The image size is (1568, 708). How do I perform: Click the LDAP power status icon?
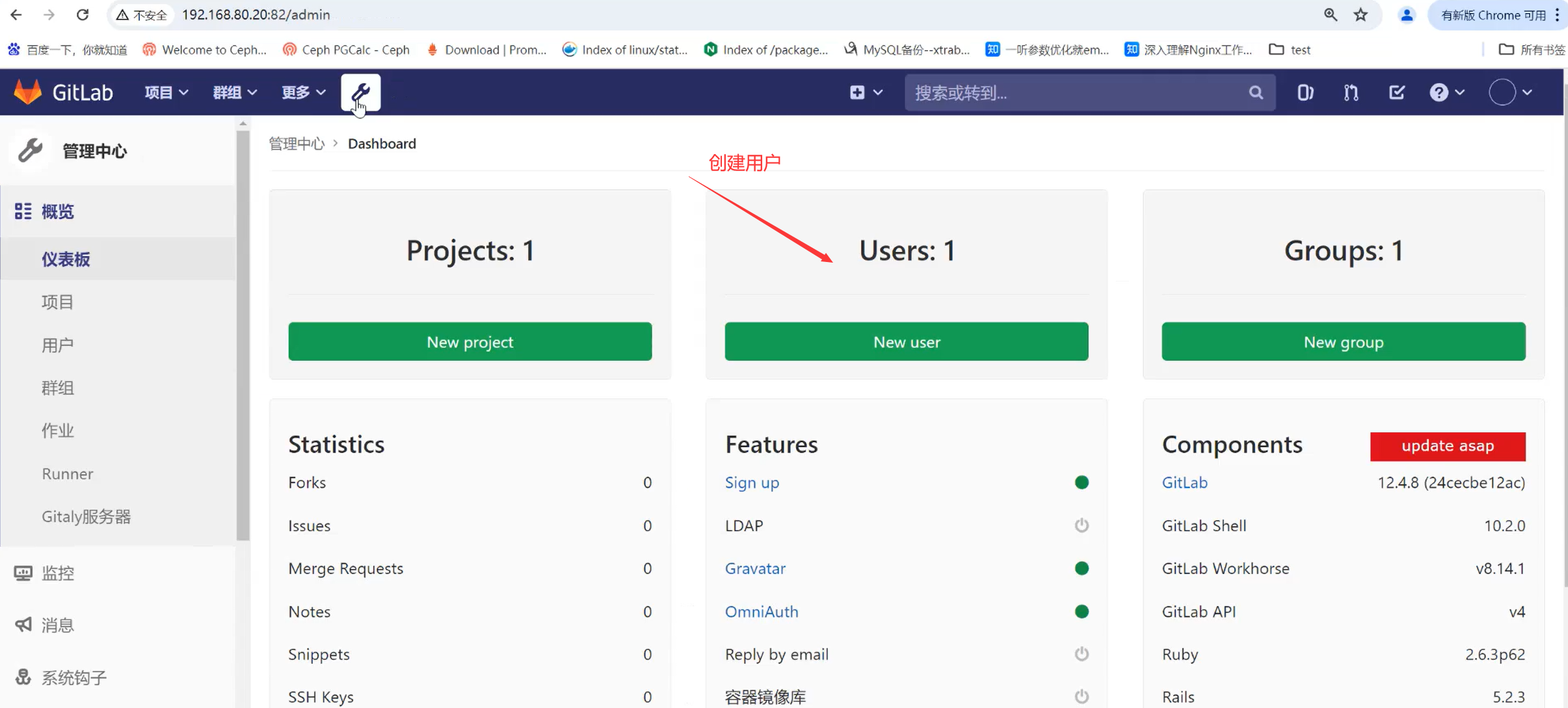1081,525
